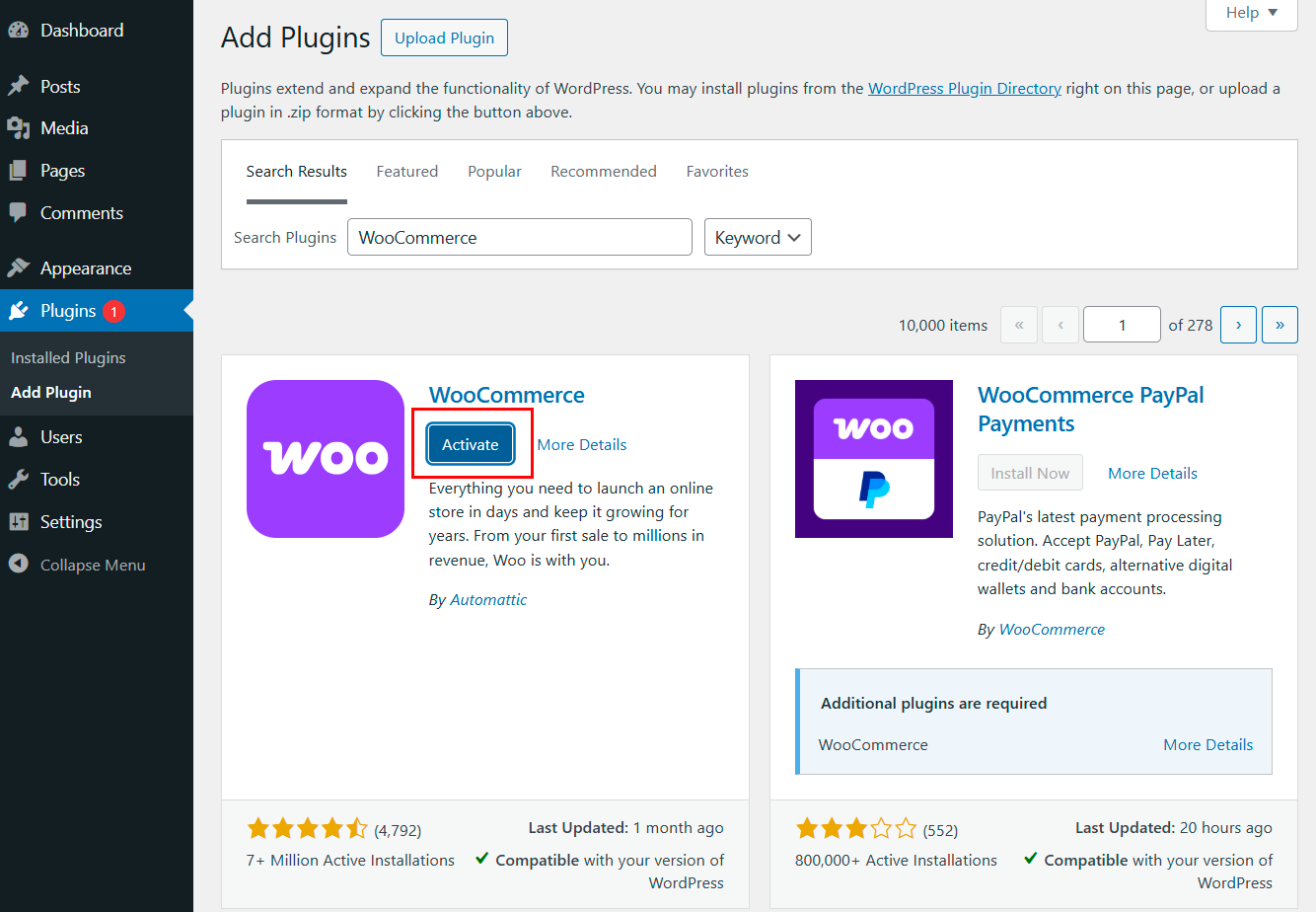Expand the Help dropdown panel

click(x=1252, y=14)
